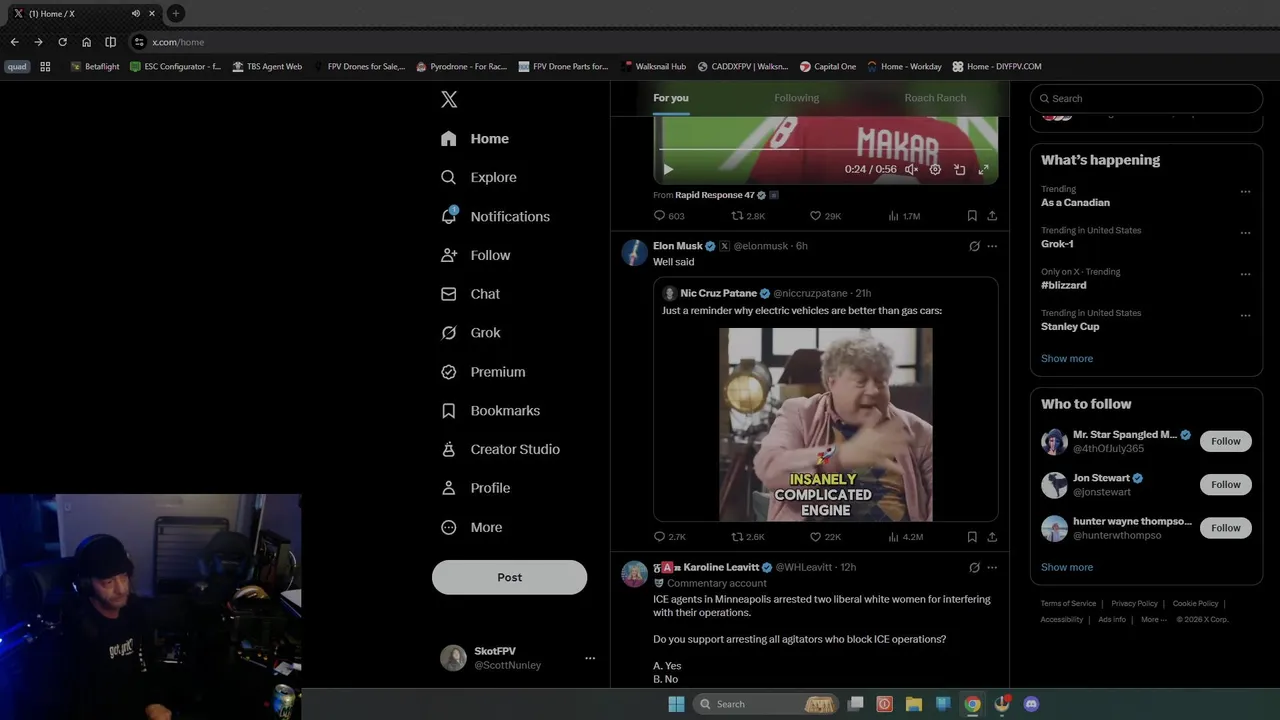Open more options on Elon Musk post
The image size is (1280, 720).
tap(992, 246)
